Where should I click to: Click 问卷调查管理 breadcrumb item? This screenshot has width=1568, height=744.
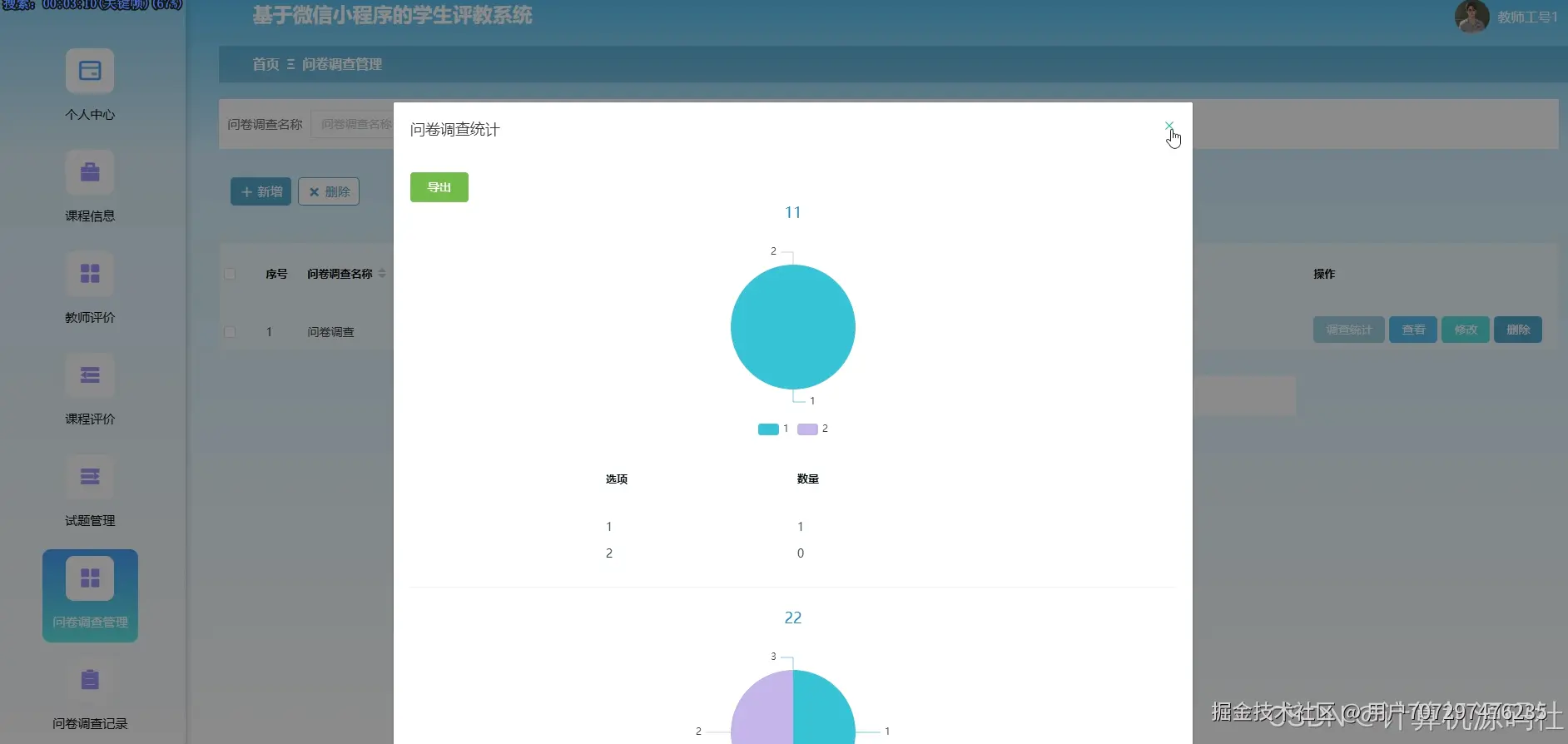pos(342,64)
